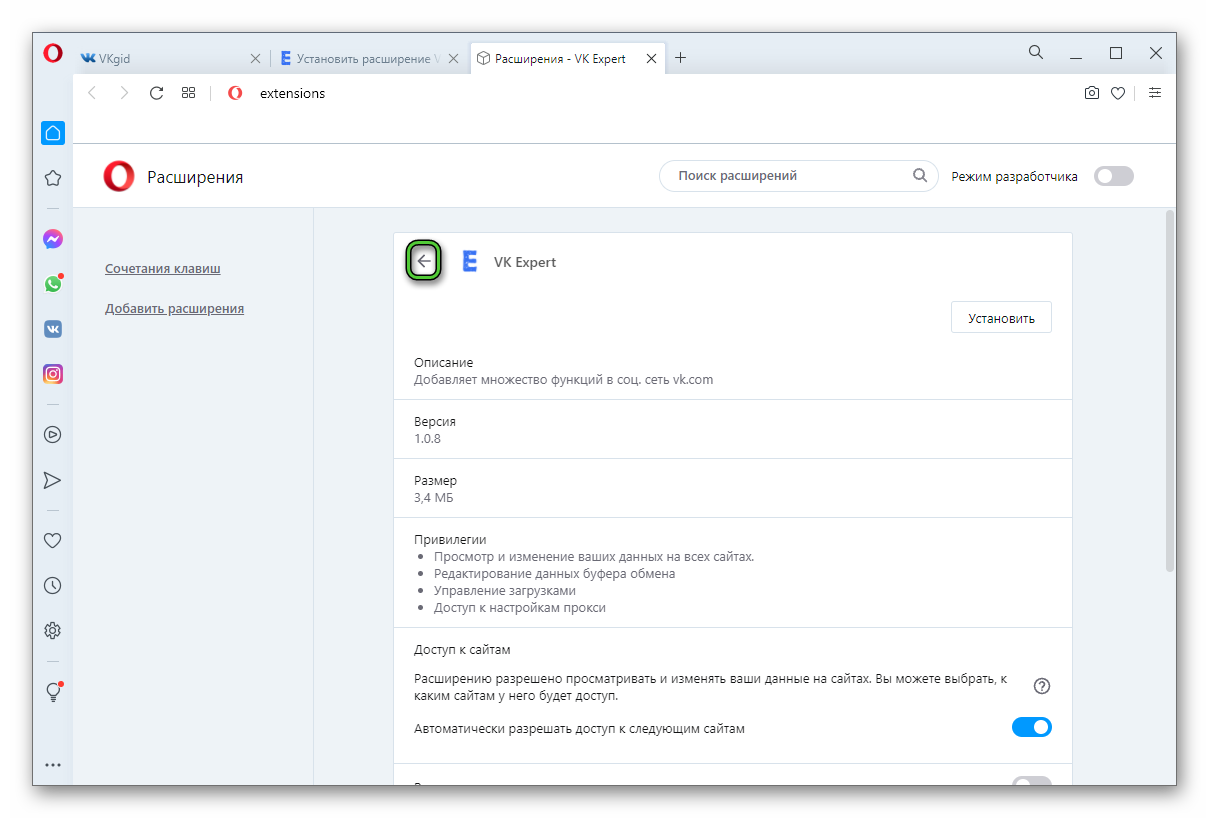Open My Flow arrow icon in sidebar
The height and width of the screenshot is (818, 1209).
point(53,480)
